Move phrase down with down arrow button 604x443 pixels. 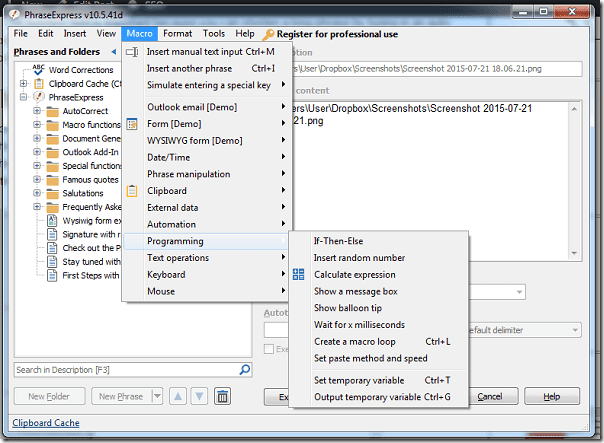[x=200, y=396]
